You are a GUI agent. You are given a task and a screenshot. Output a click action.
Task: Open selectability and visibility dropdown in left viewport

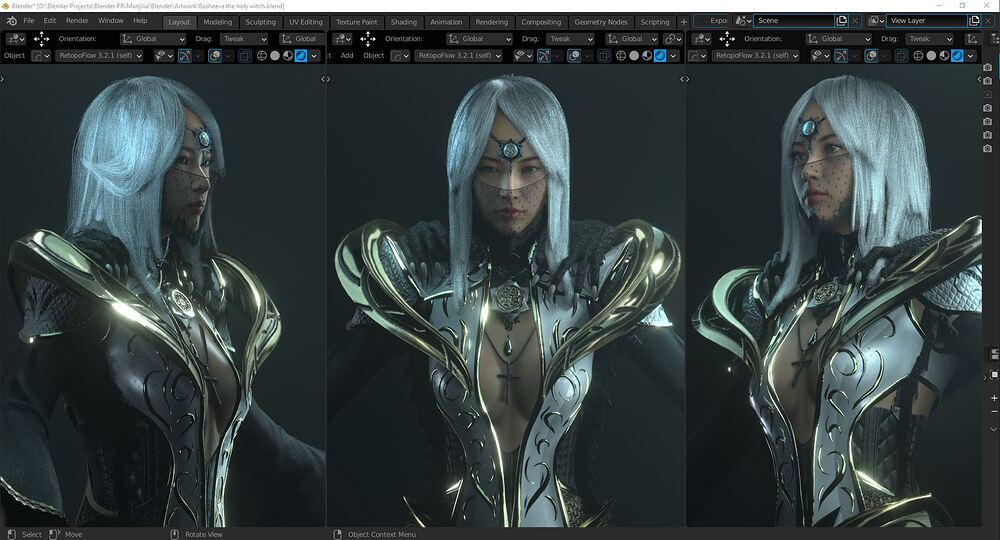[164, 55]
